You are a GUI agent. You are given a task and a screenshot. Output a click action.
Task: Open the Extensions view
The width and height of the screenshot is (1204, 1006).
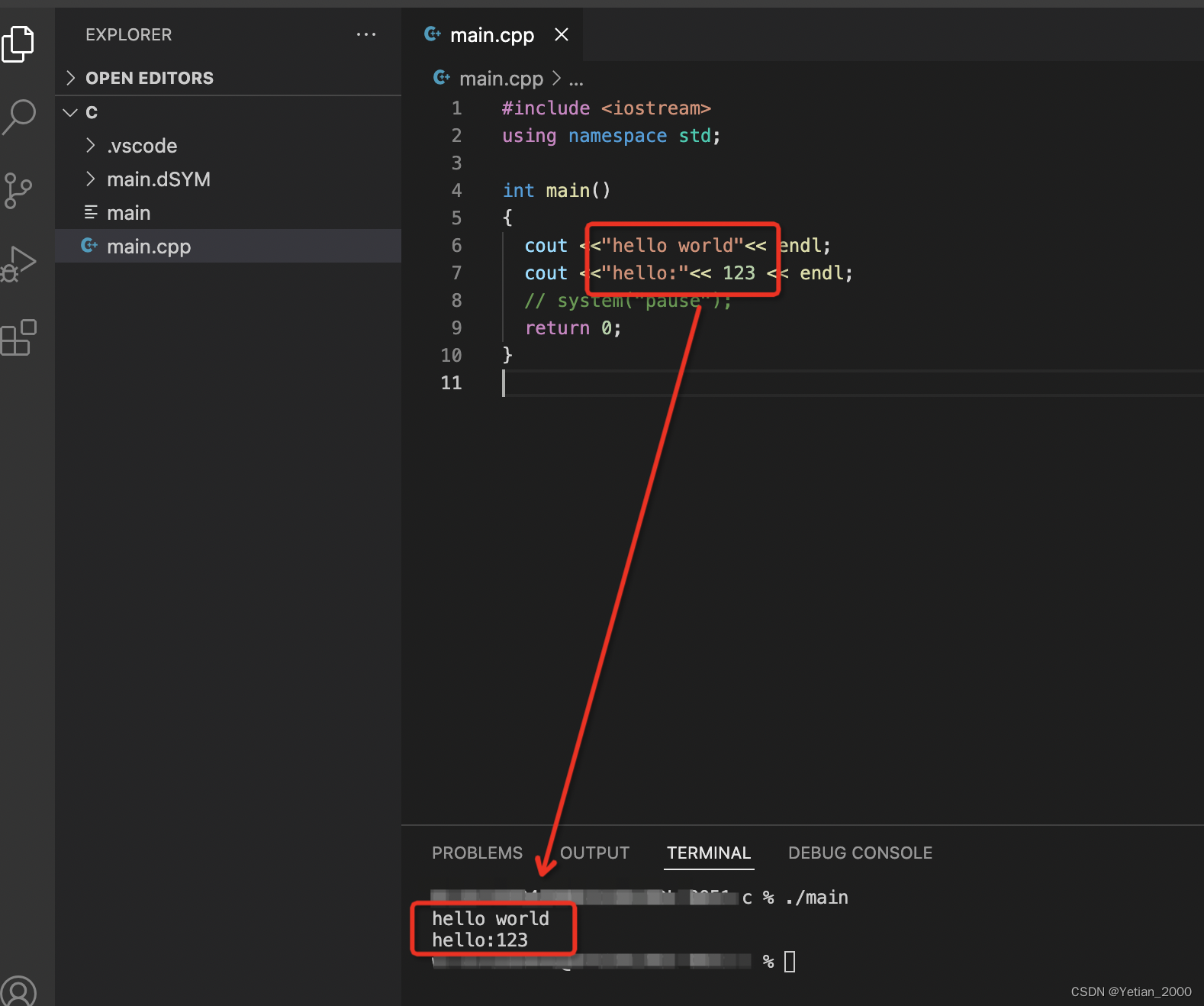[18, 337]
